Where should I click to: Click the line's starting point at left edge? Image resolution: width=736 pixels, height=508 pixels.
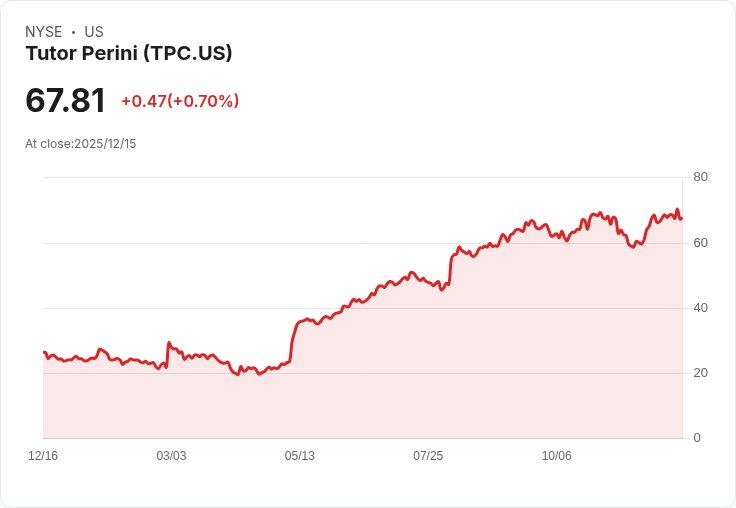click(44, 352)
